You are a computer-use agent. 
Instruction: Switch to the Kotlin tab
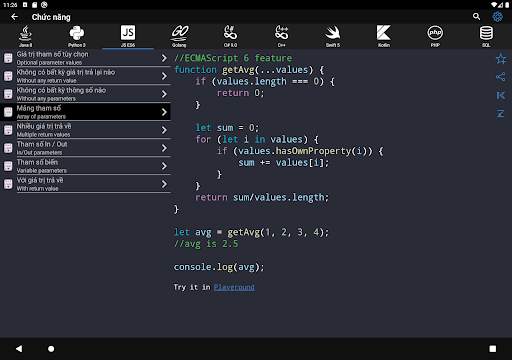[x=384, y=36]
